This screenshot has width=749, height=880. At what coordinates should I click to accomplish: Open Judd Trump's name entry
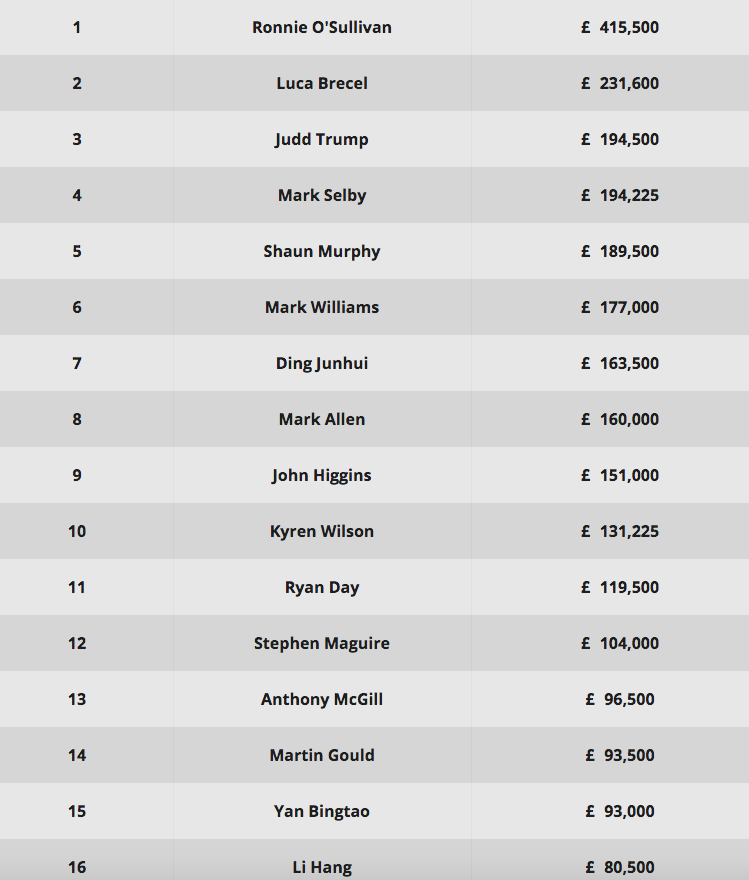pyautogui.click(x=321, y=139)
